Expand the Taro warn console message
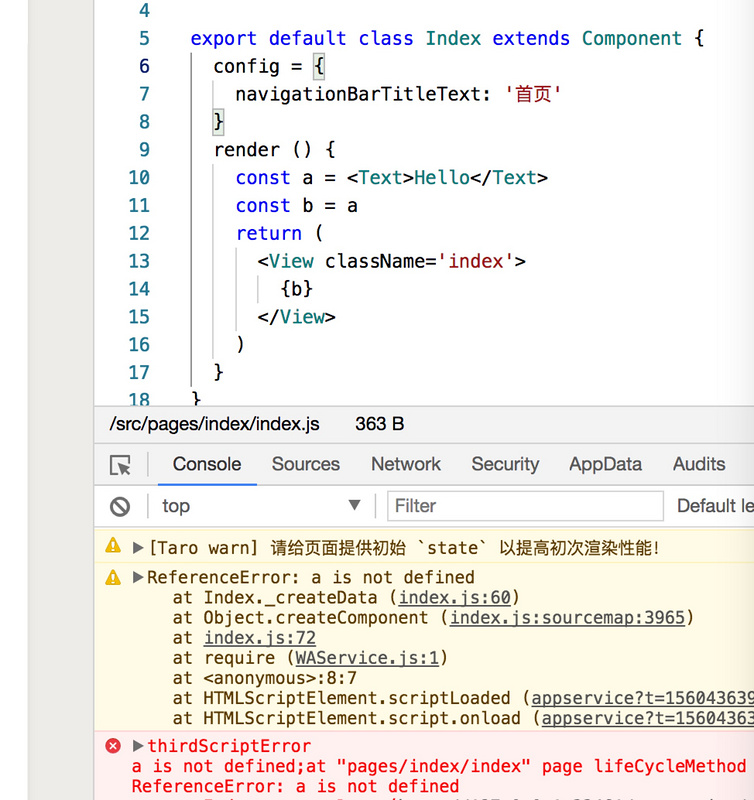 (x=139, y=548)
